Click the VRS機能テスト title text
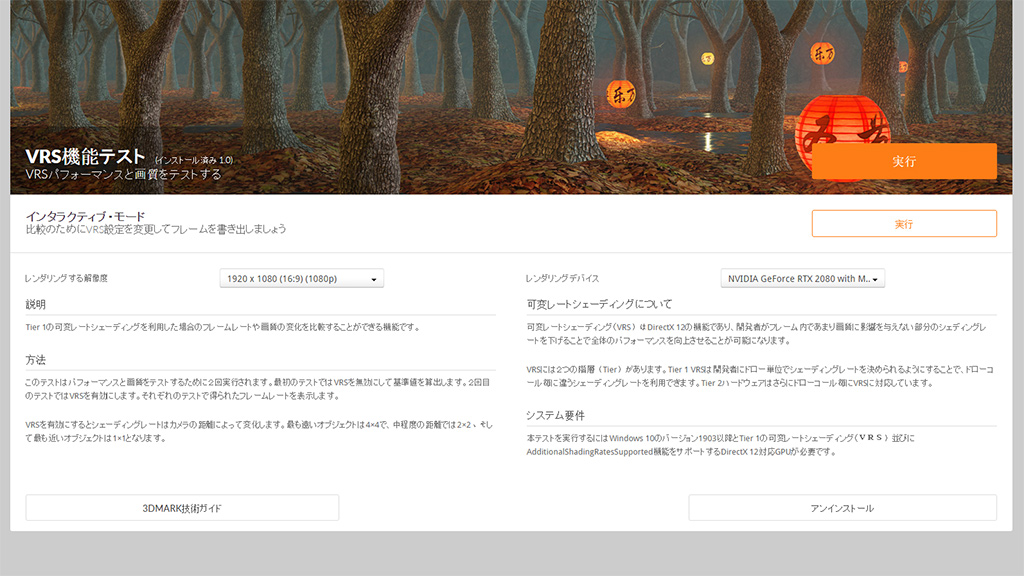 click(x=85, y=157)
